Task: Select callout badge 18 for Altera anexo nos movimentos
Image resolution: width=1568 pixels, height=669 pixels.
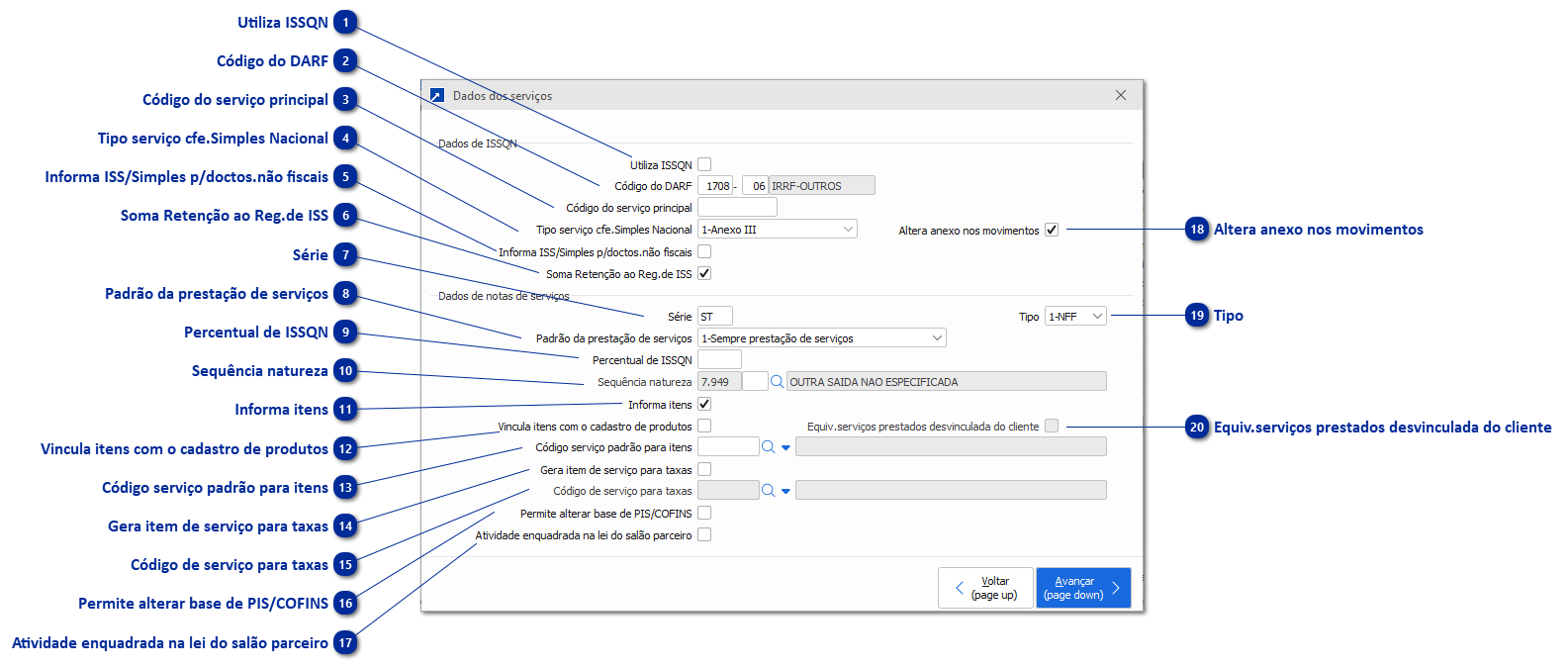Action: [x=1197, y=230]
